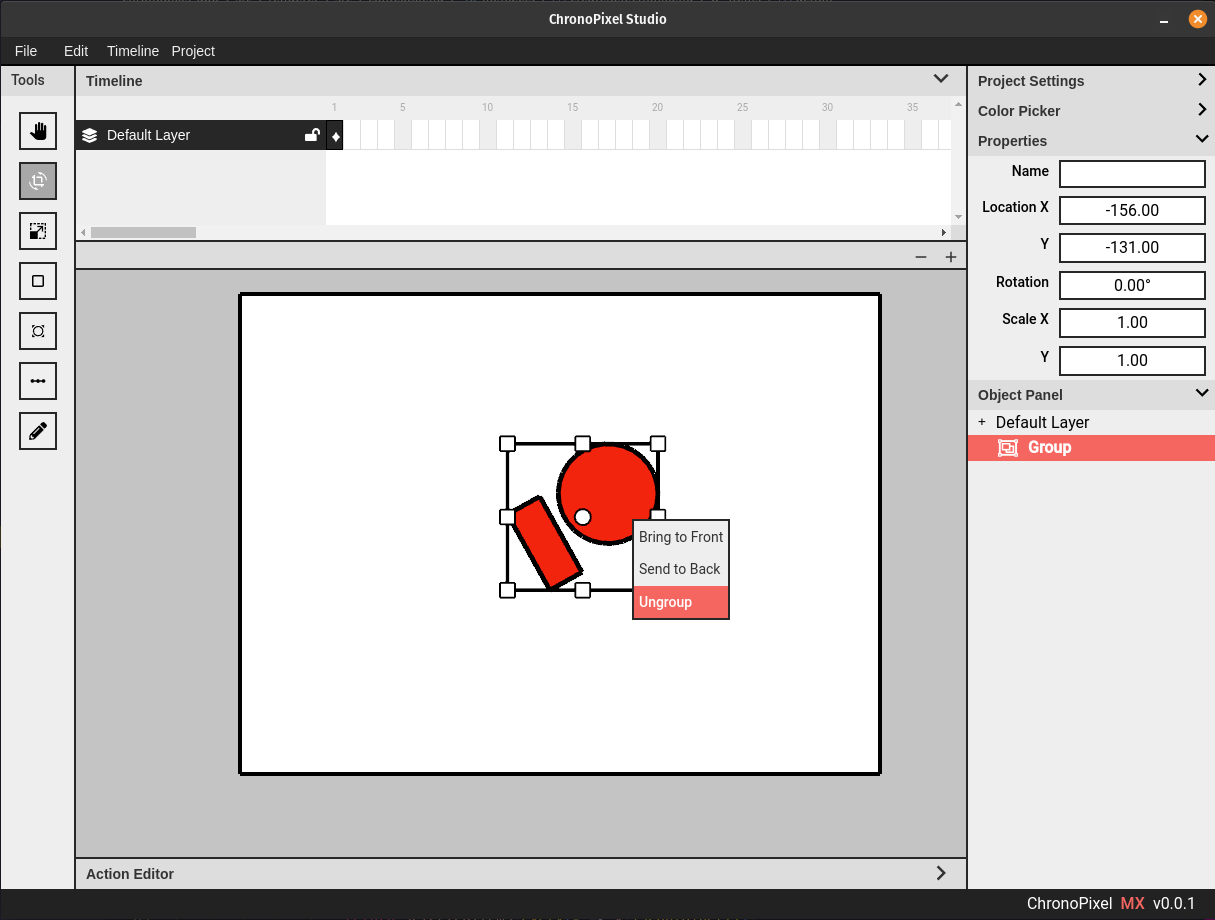Select the Rectangle shape tool
This screenshot has height=920, width=1215.
(38, 281)
